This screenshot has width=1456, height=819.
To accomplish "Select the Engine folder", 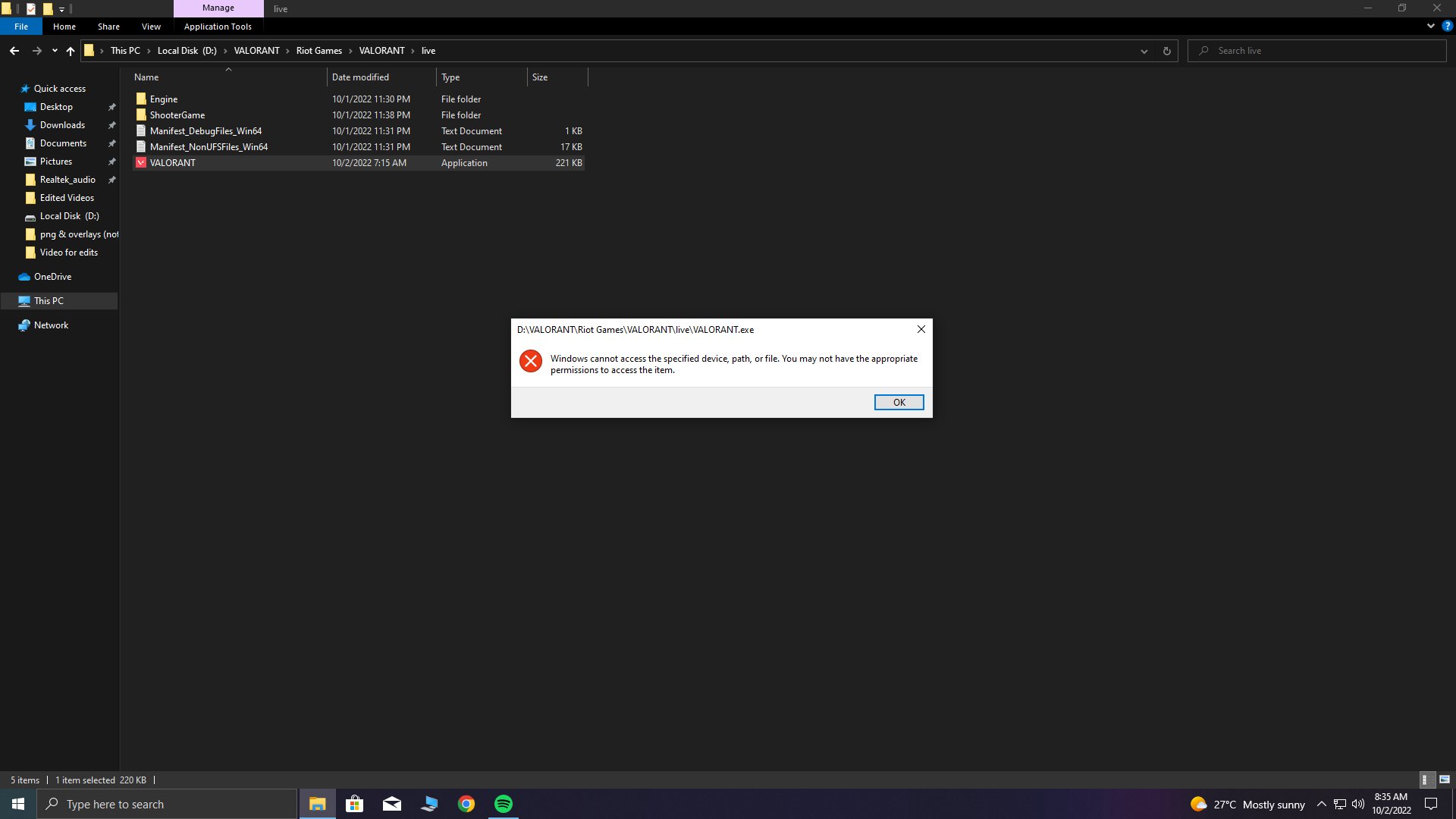I will [358, 99].
